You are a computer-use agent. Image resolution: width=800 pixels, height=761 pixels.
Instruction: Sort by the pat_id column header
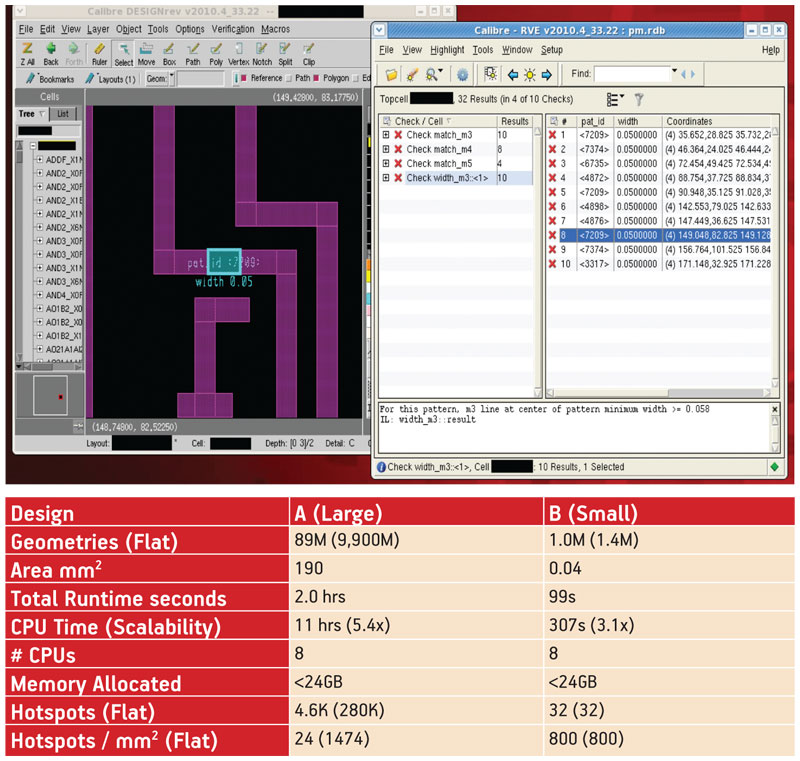[x=594, y=121]
